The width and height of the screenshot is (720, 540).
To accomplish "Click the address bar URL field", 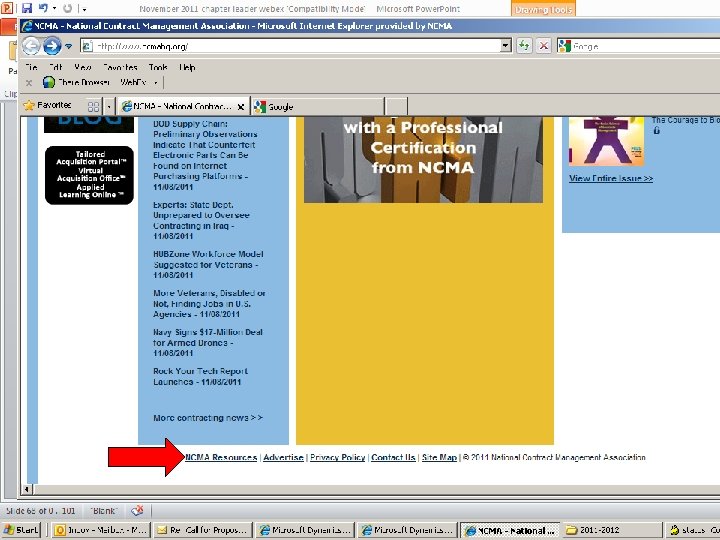I will [x=291, y=46].
